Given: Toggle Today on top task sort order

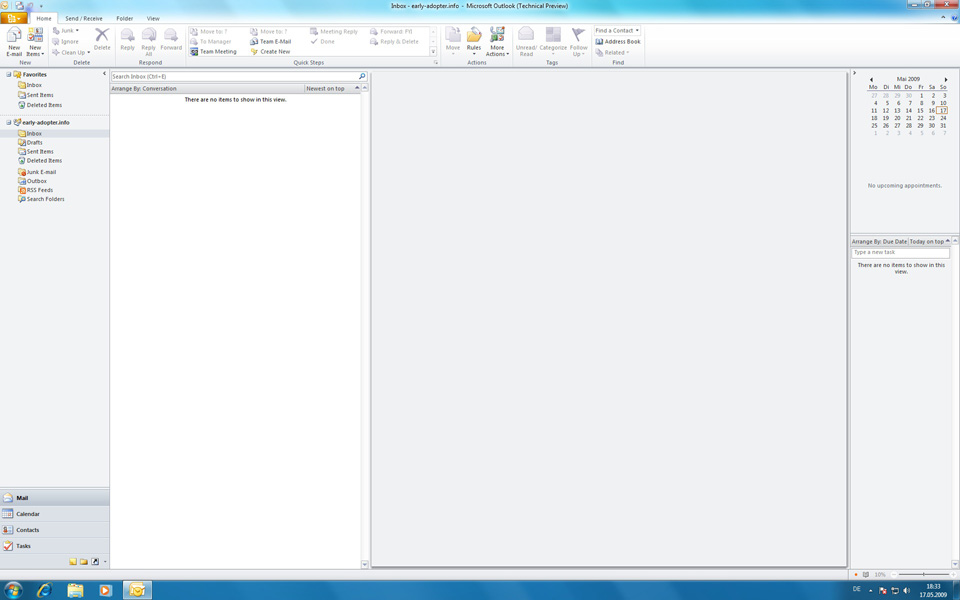Looking at the screenshot, I should (929, 242).
